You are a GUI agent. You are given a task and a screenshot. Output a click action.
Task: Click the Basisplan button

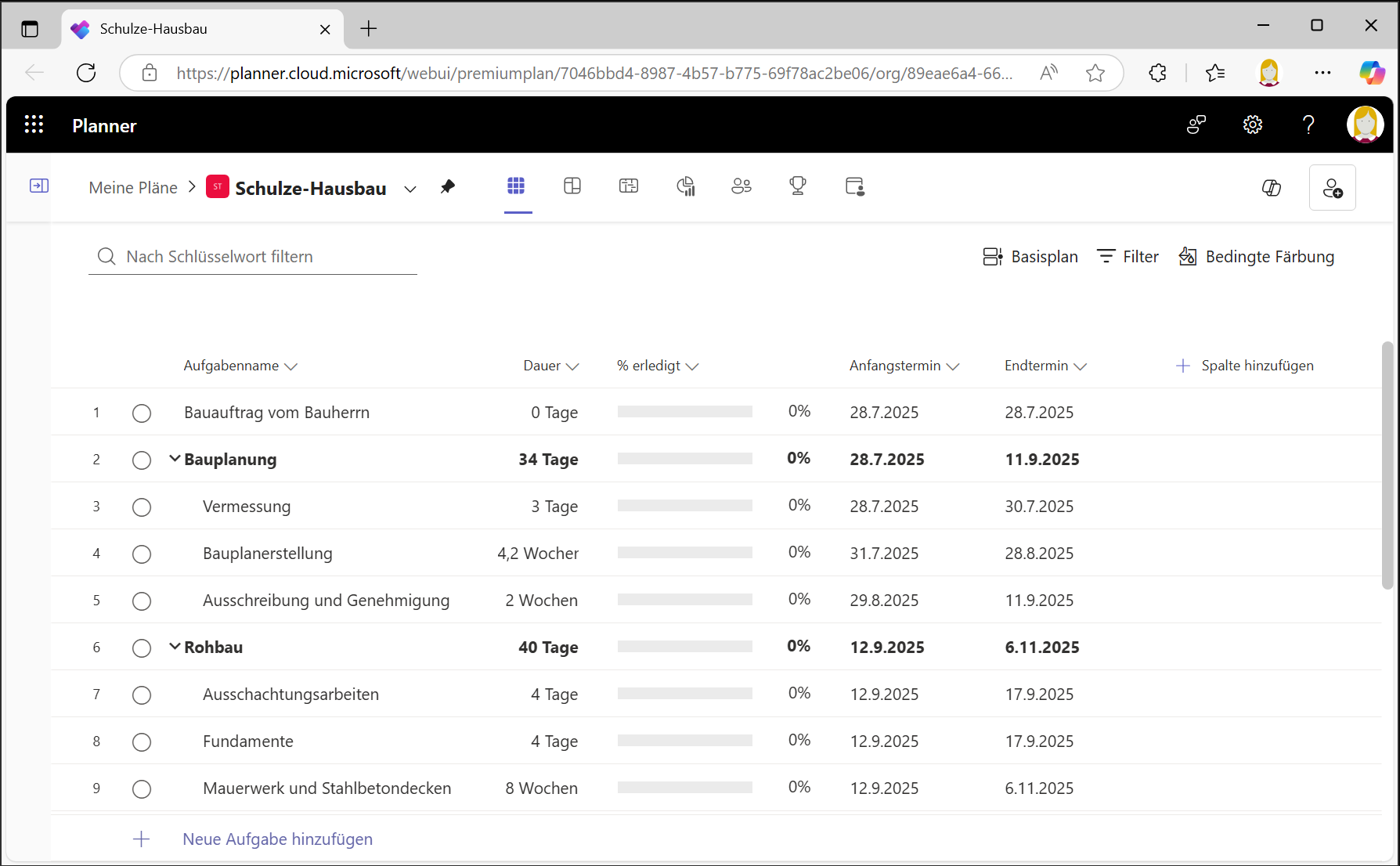click(1030, 257)
